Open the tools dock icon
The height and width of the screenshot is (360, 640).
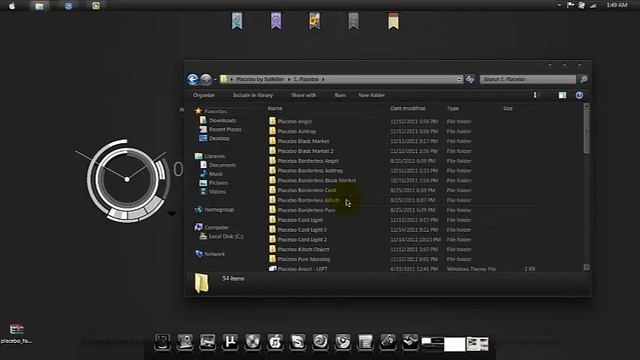point(388,341)
